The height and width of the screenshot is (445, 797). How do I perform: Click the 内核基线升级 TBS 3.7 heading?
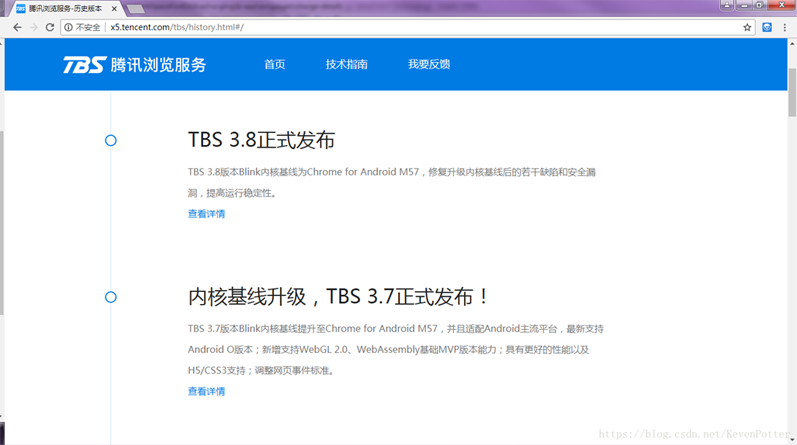[338, 296]
